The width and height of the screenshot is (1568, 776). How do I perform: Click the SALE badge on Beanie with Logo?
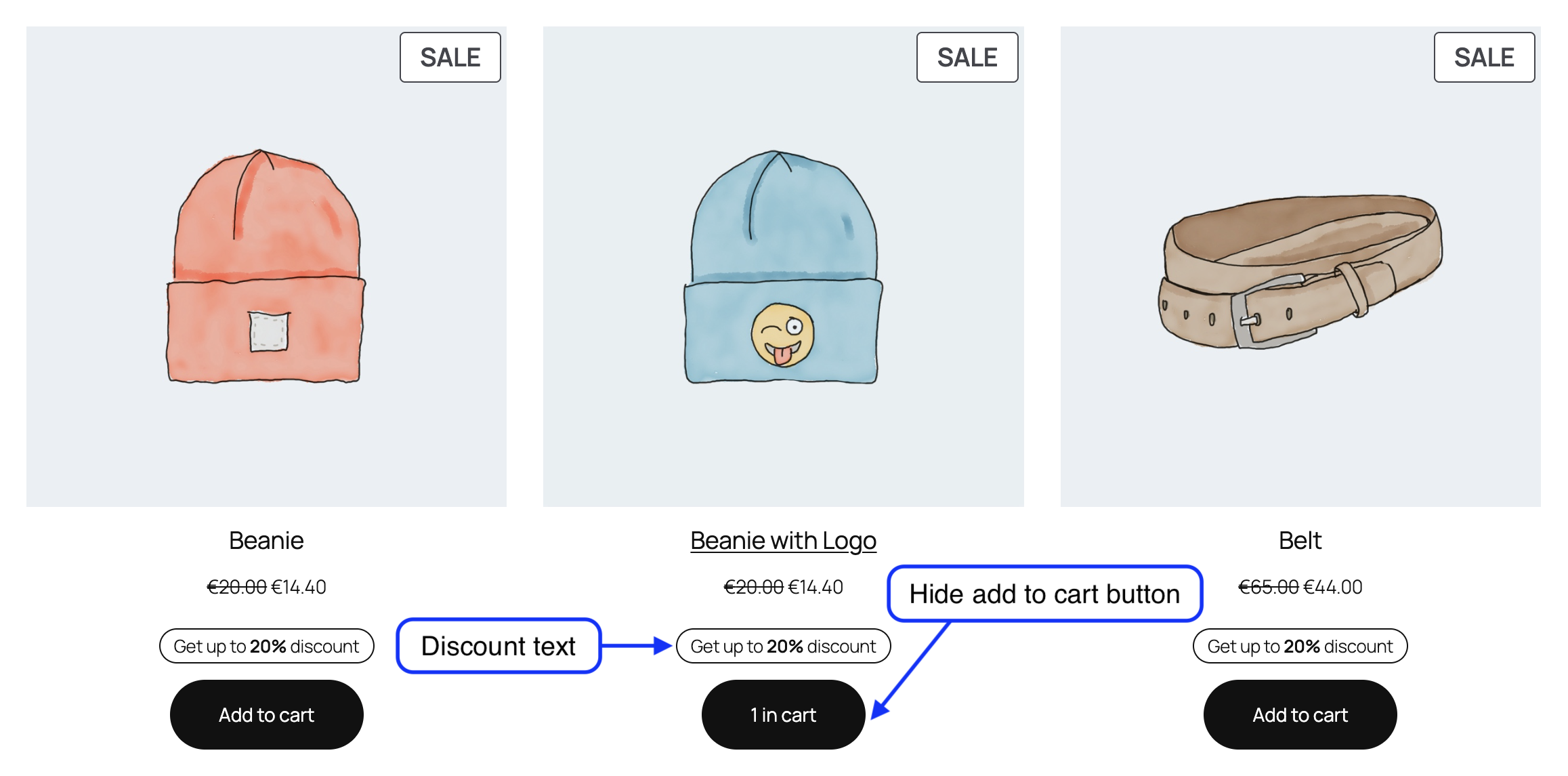coord(967,58)
